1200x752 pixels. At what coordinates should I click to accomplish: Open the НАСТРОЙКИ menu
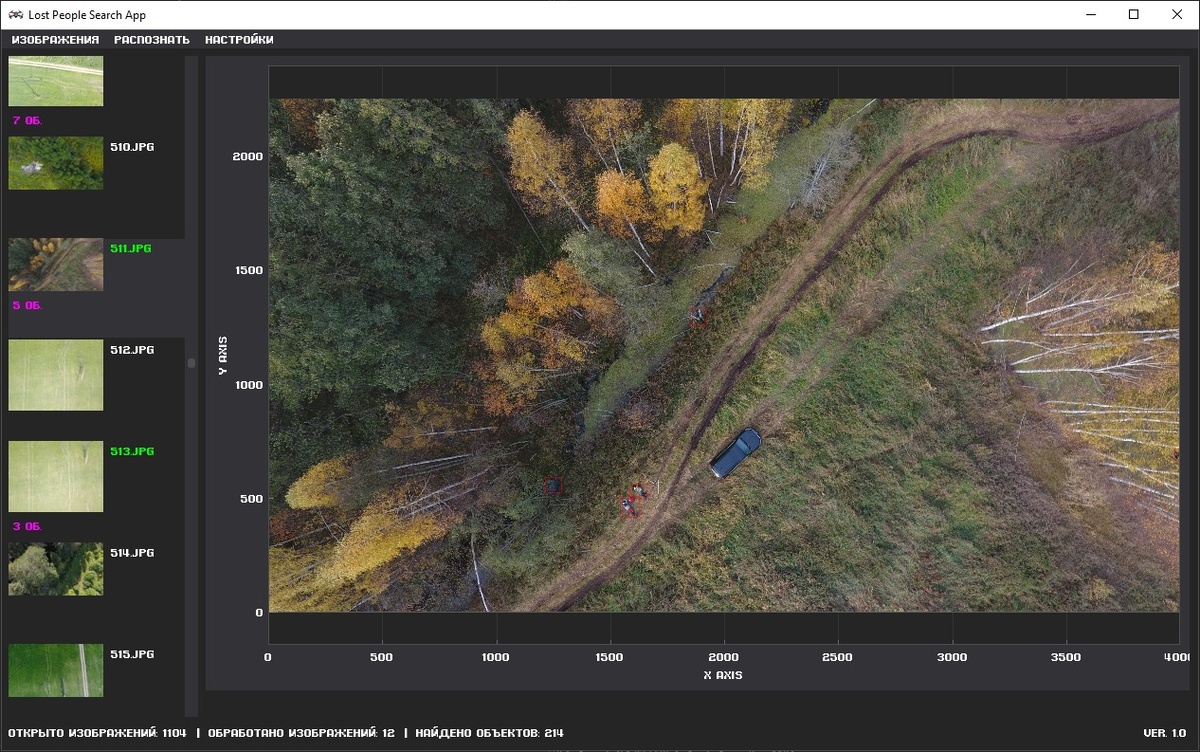coord(239,40)
